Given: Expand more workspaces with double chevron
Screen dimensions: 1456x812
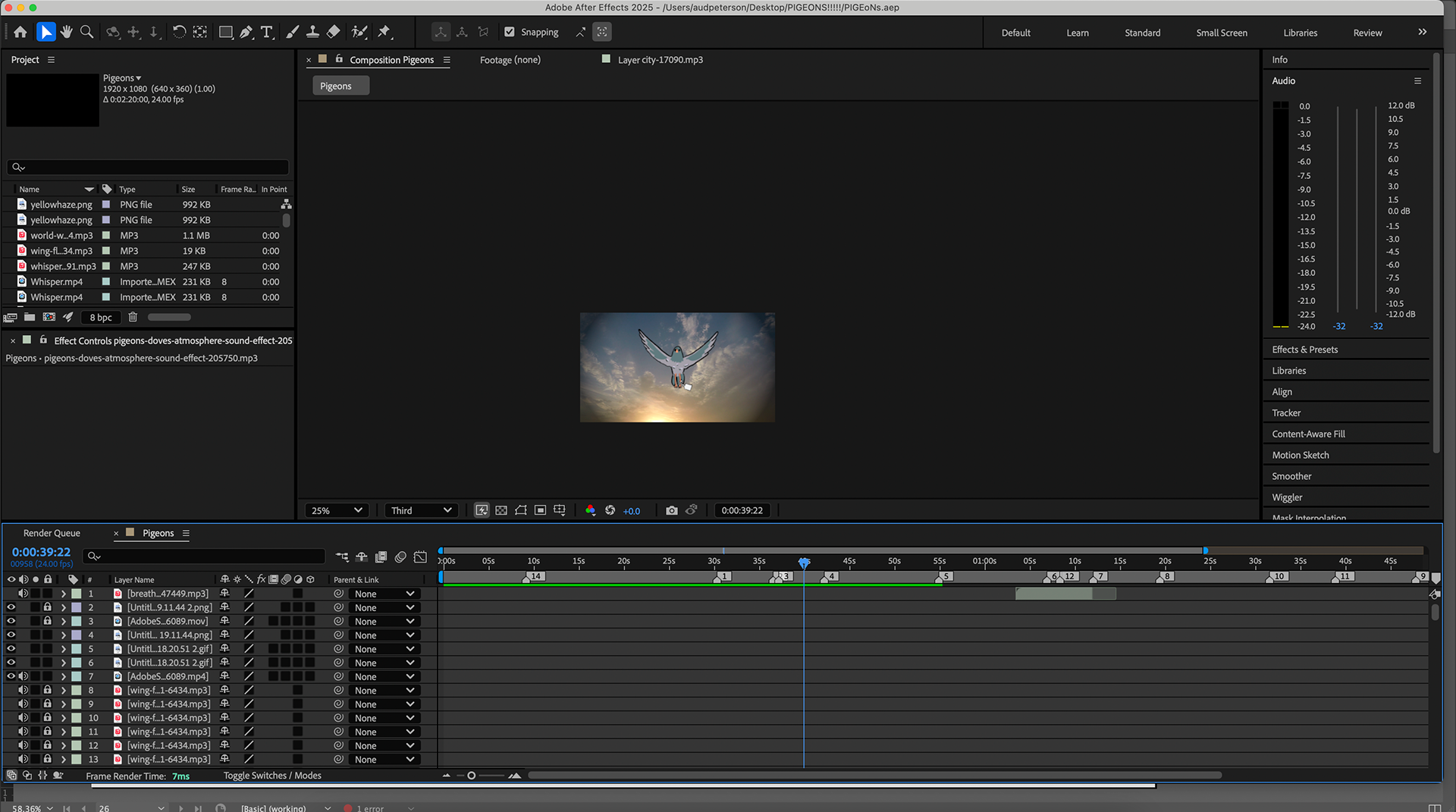Looking at the screenshot, I should point(1423,32).
